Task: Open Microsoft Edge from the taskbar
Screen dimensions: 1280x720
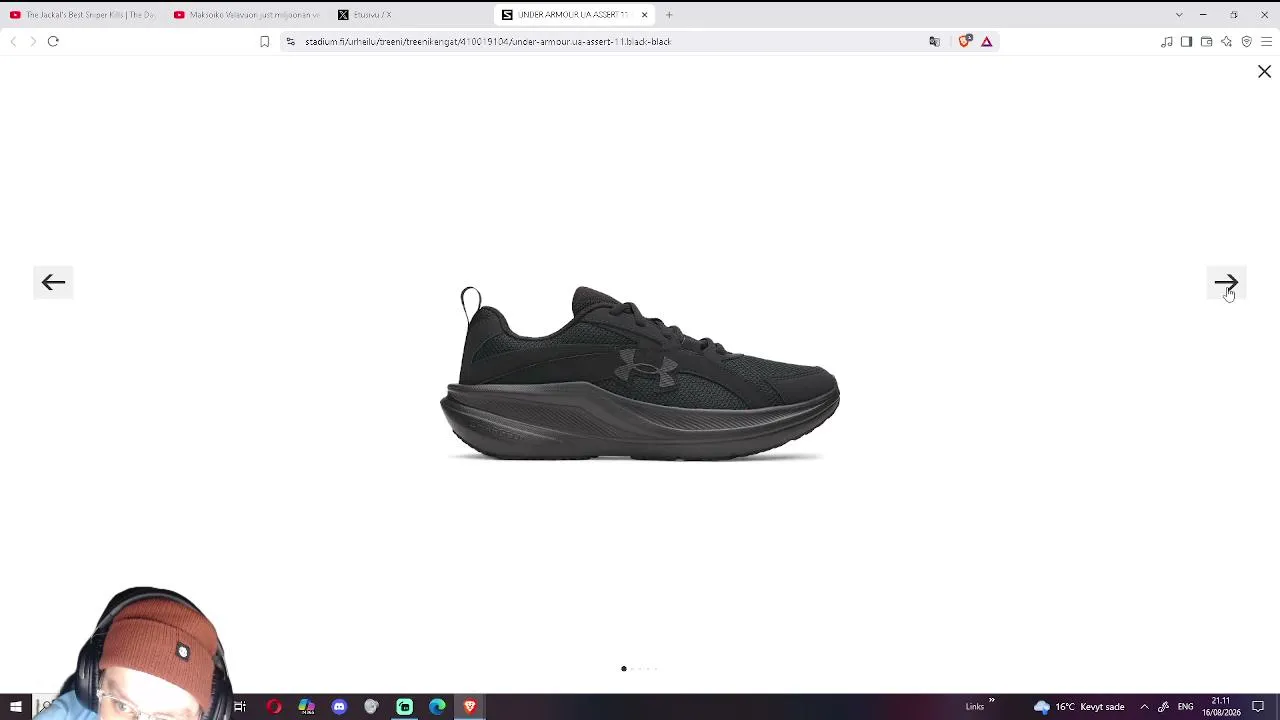Action: (437, 707)
